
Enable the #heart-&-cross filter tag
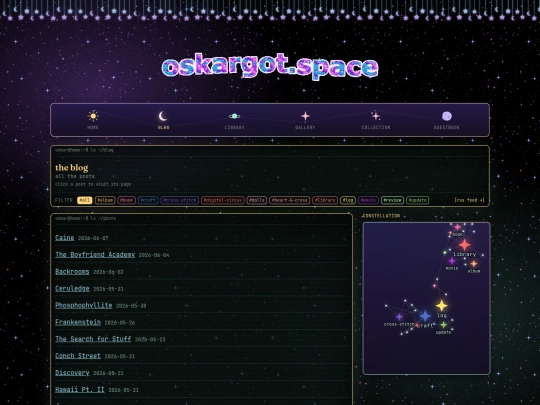tap(289, 200)
